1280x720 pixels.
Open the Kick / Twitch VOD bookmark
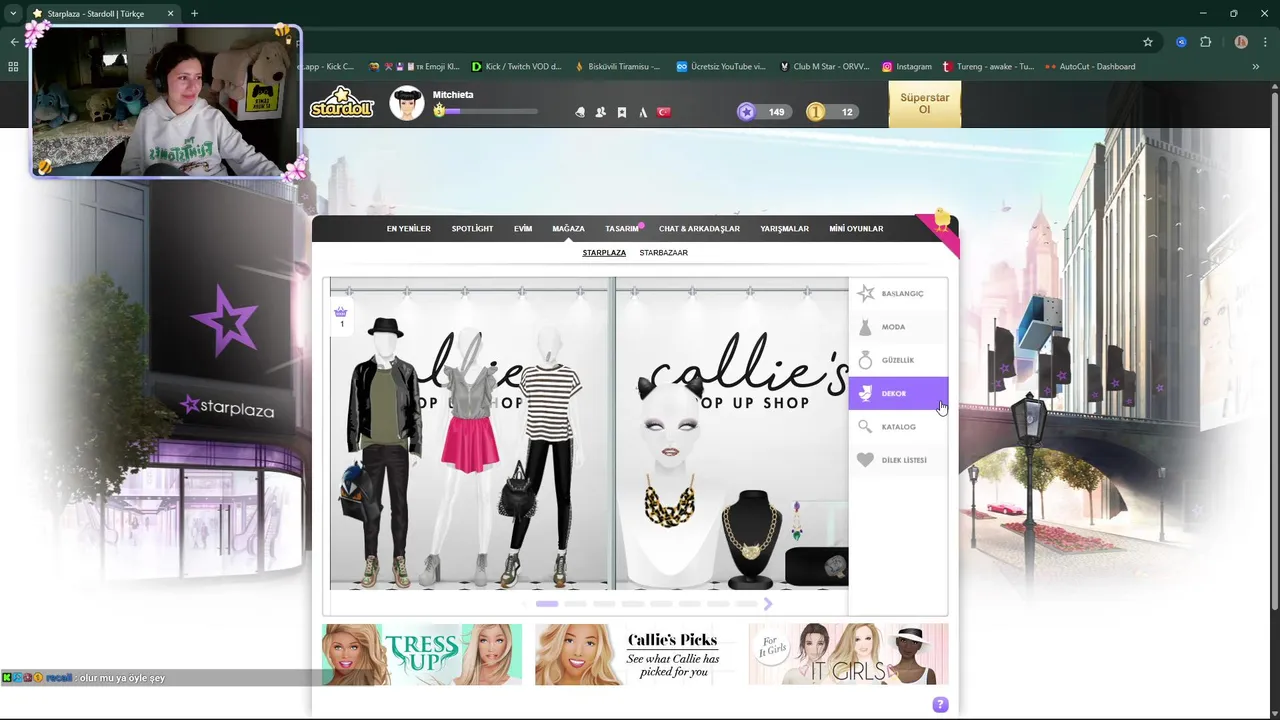(x=516, y=67)
